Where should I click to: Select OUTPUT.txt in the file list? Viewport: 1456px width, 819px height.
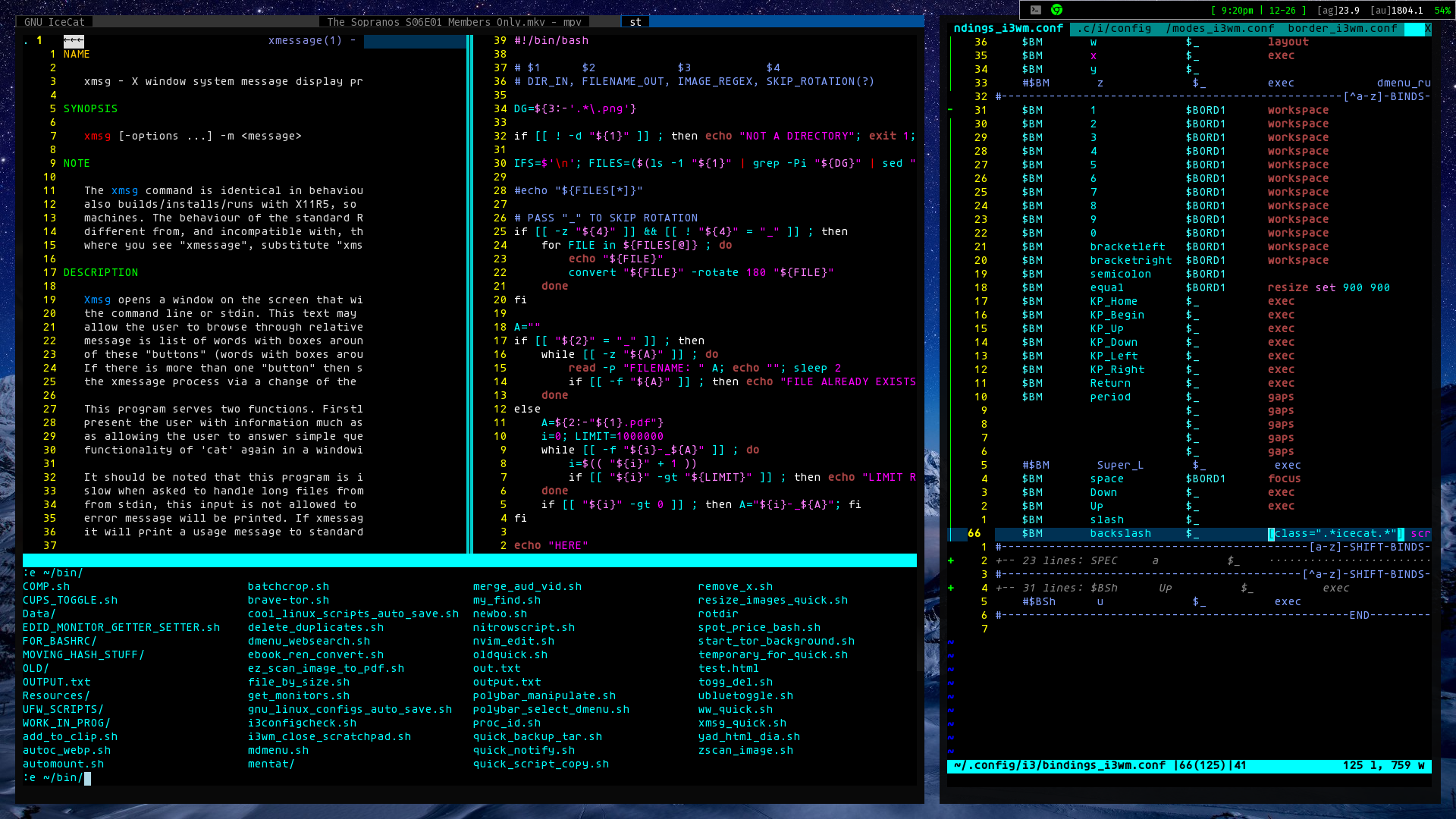56,682
